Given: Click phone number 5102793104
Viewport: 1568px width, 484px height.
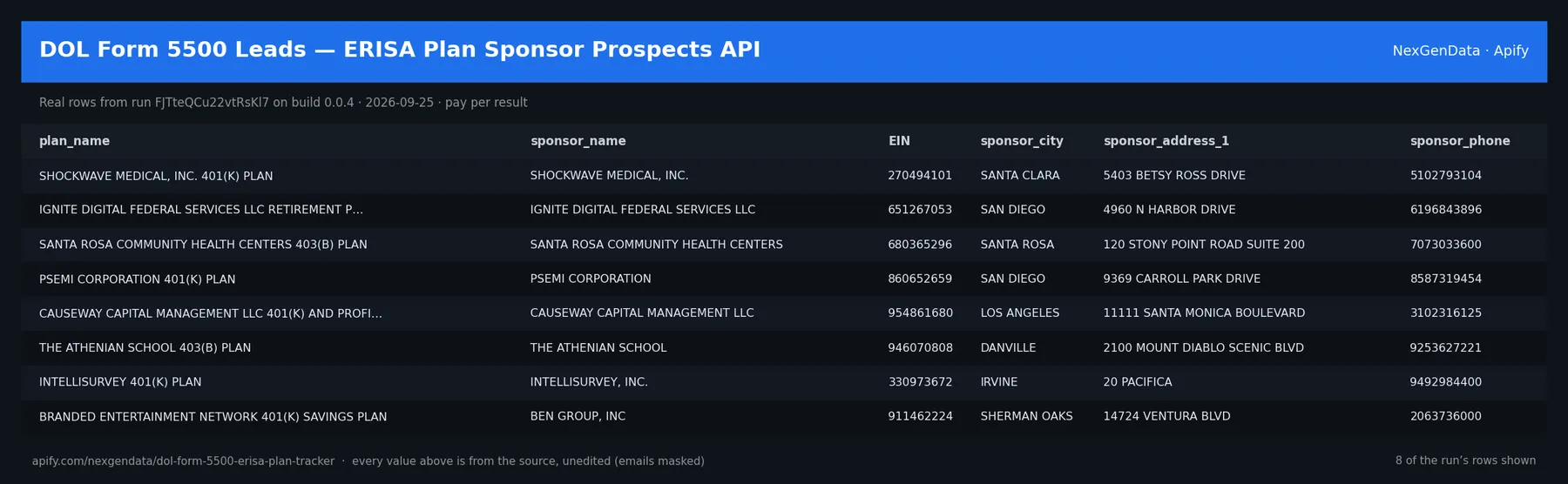Looking at the screenshot, I should click(1446, 176).
